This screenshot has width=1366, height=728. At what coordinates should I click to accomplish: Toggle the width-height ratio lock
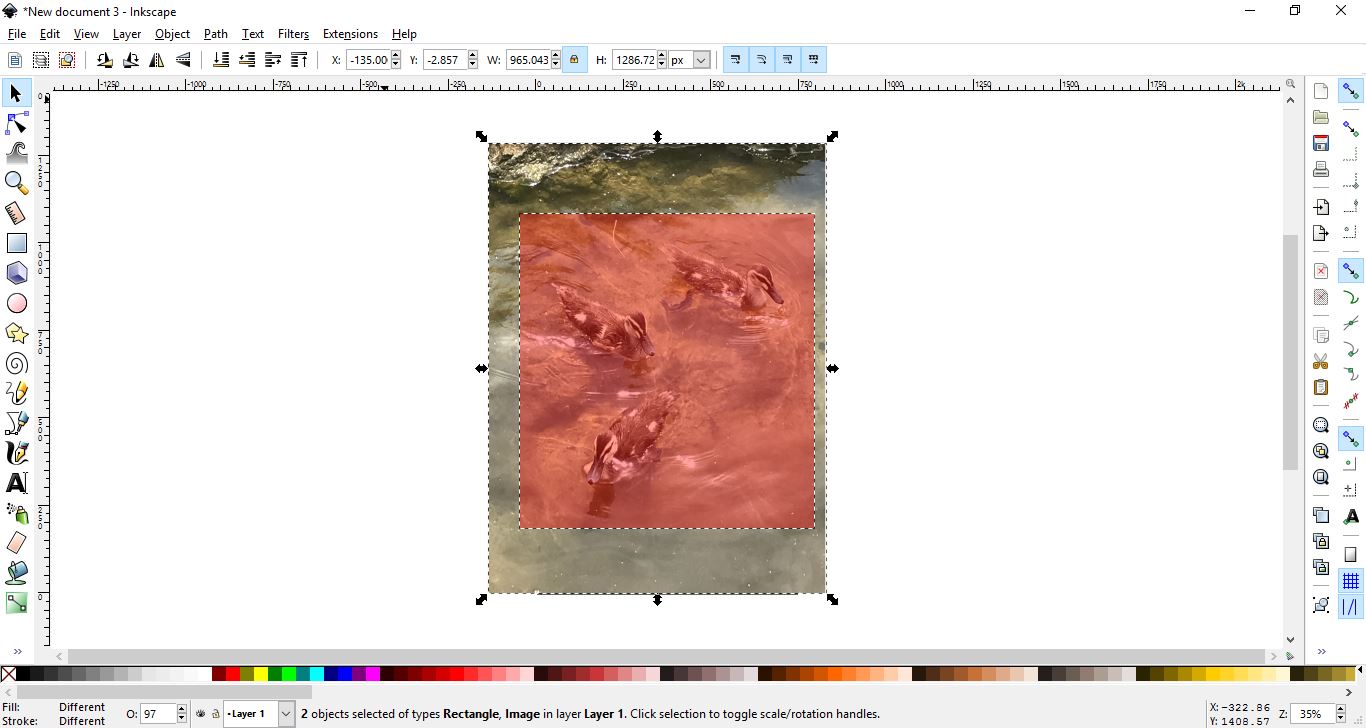click(x=574, y=59)
